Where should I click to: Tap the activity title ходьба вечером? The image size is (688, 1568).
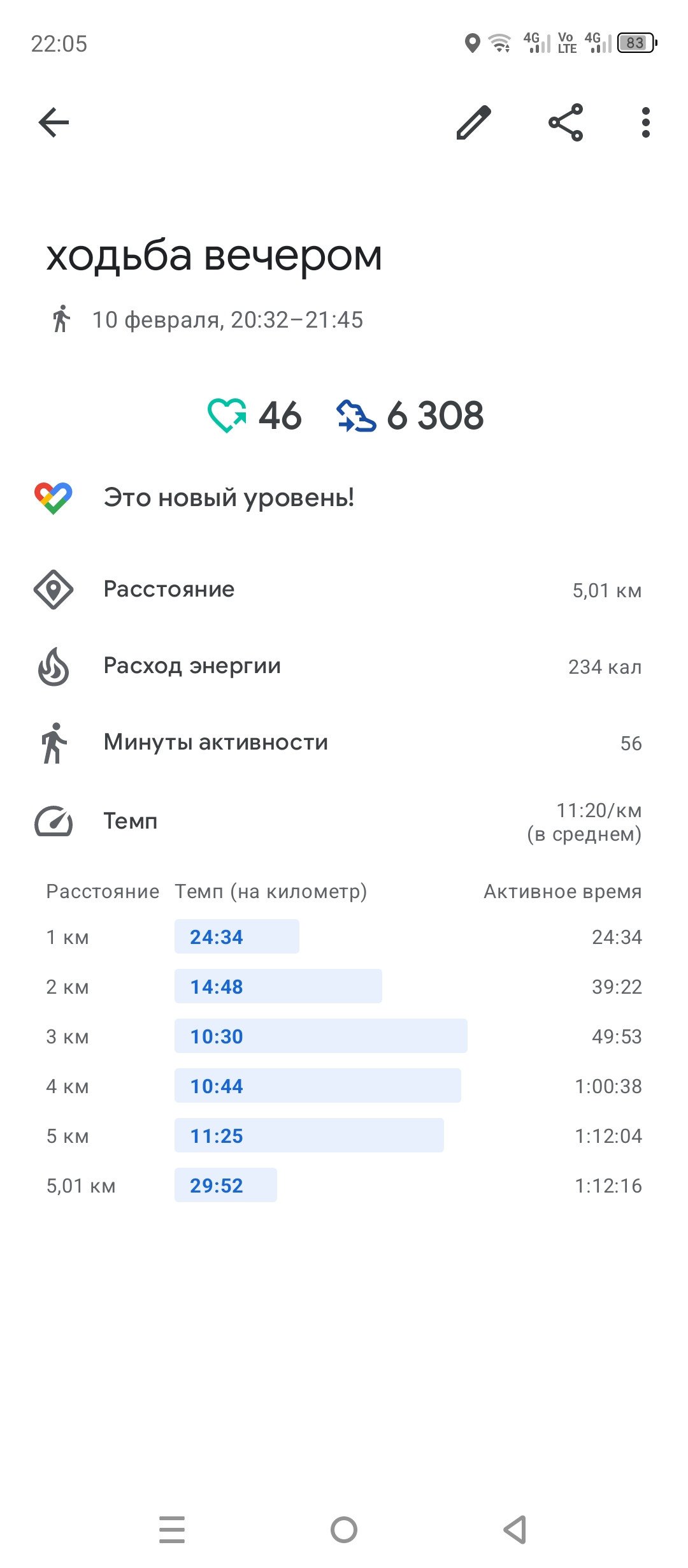(214, 256)
